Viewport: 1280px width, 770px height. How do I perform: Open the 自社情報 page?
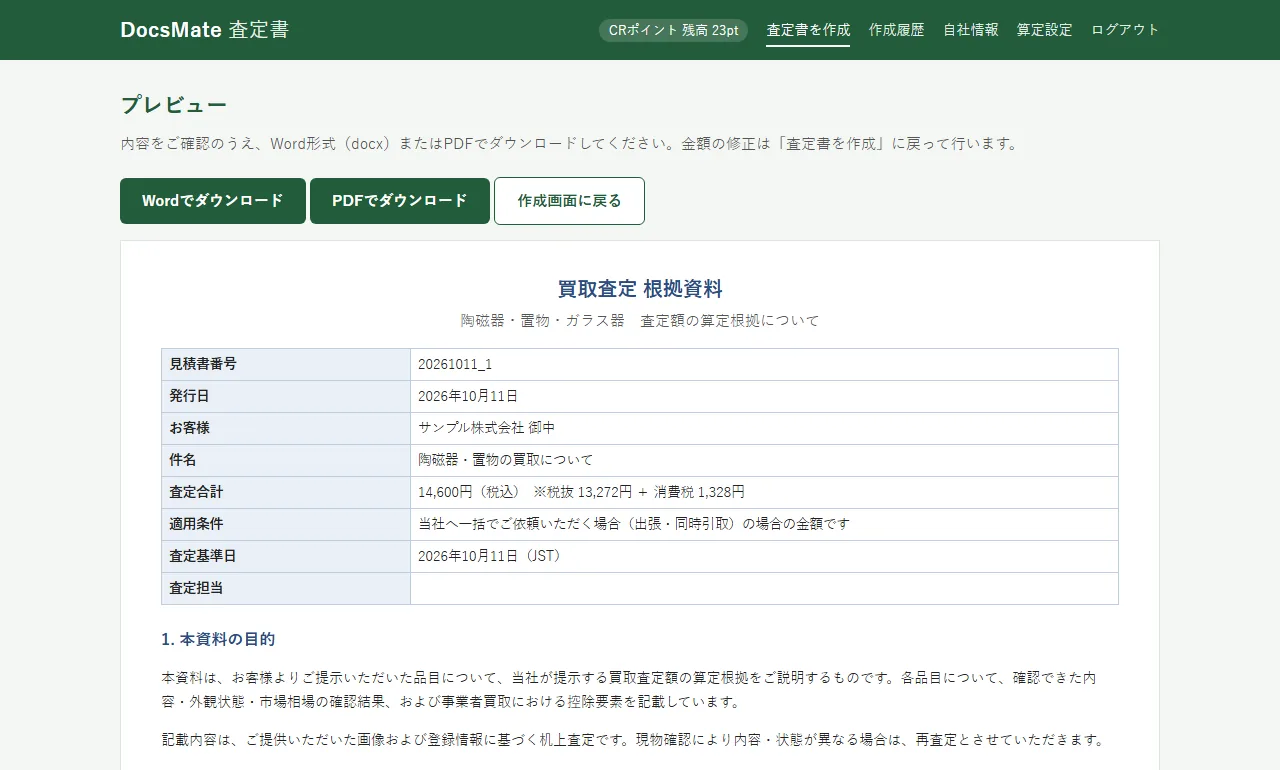point(971,30)
